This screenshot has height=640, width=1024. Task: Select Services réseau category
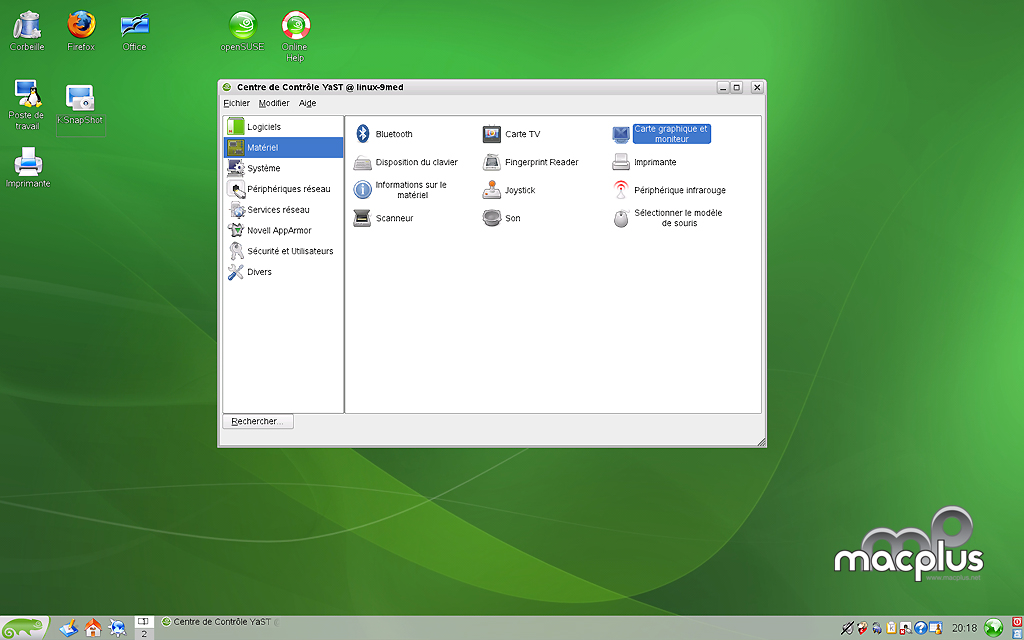(x=283, y=210)
